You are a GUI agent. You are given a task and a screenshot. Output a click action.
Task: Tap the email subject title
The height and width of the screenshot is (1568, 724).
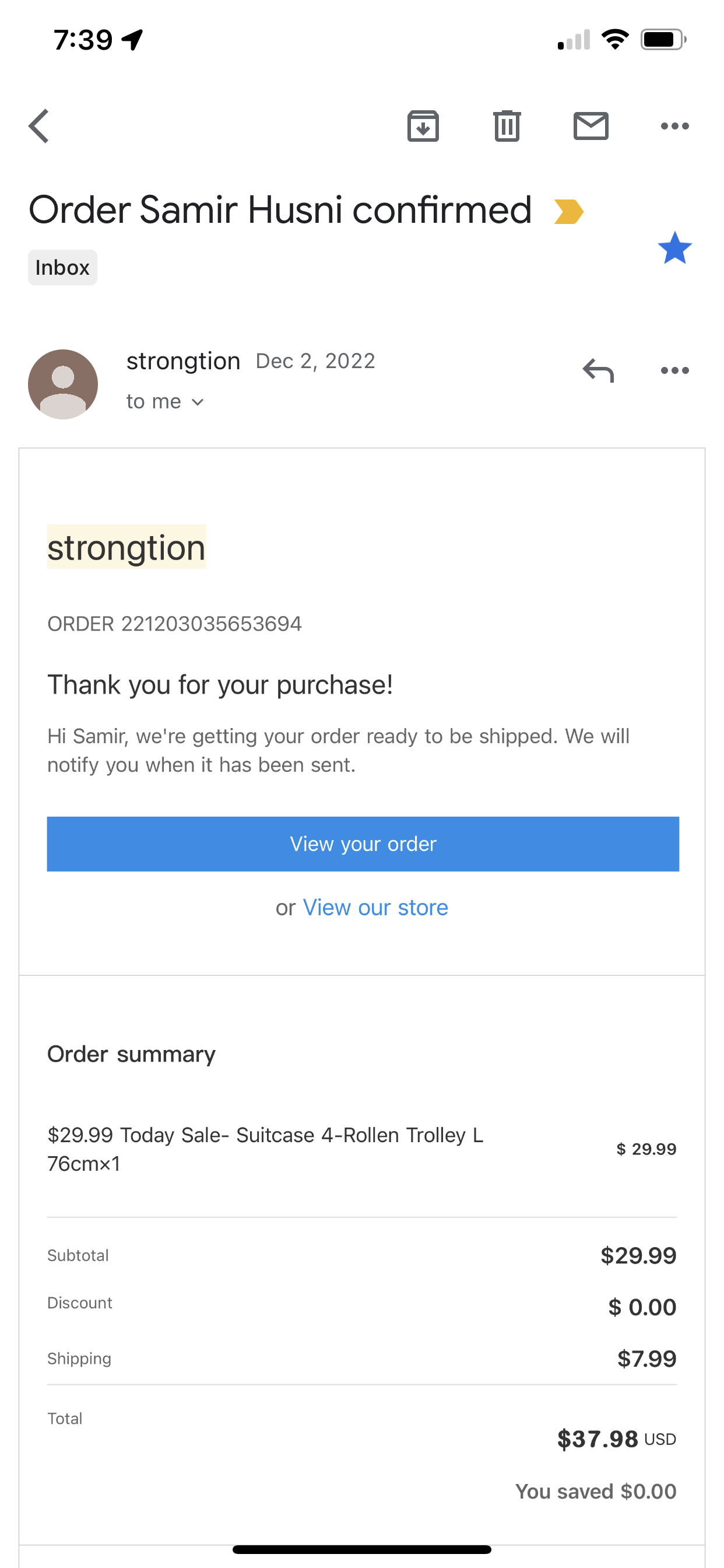pyautogui.click(x=280, y=210)
